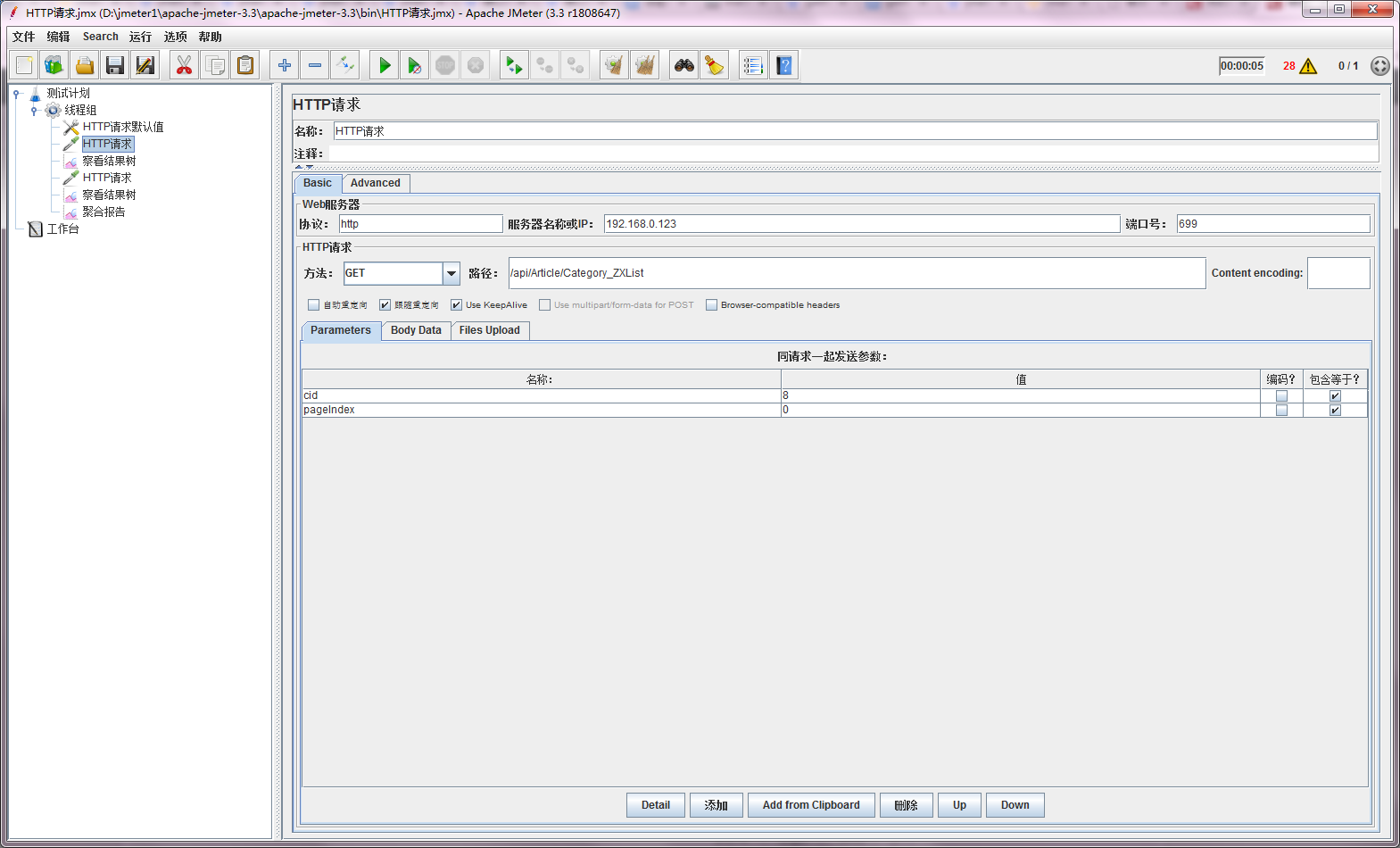Copy the selected element
This screenshot has width=1400, height=848.
215,65
